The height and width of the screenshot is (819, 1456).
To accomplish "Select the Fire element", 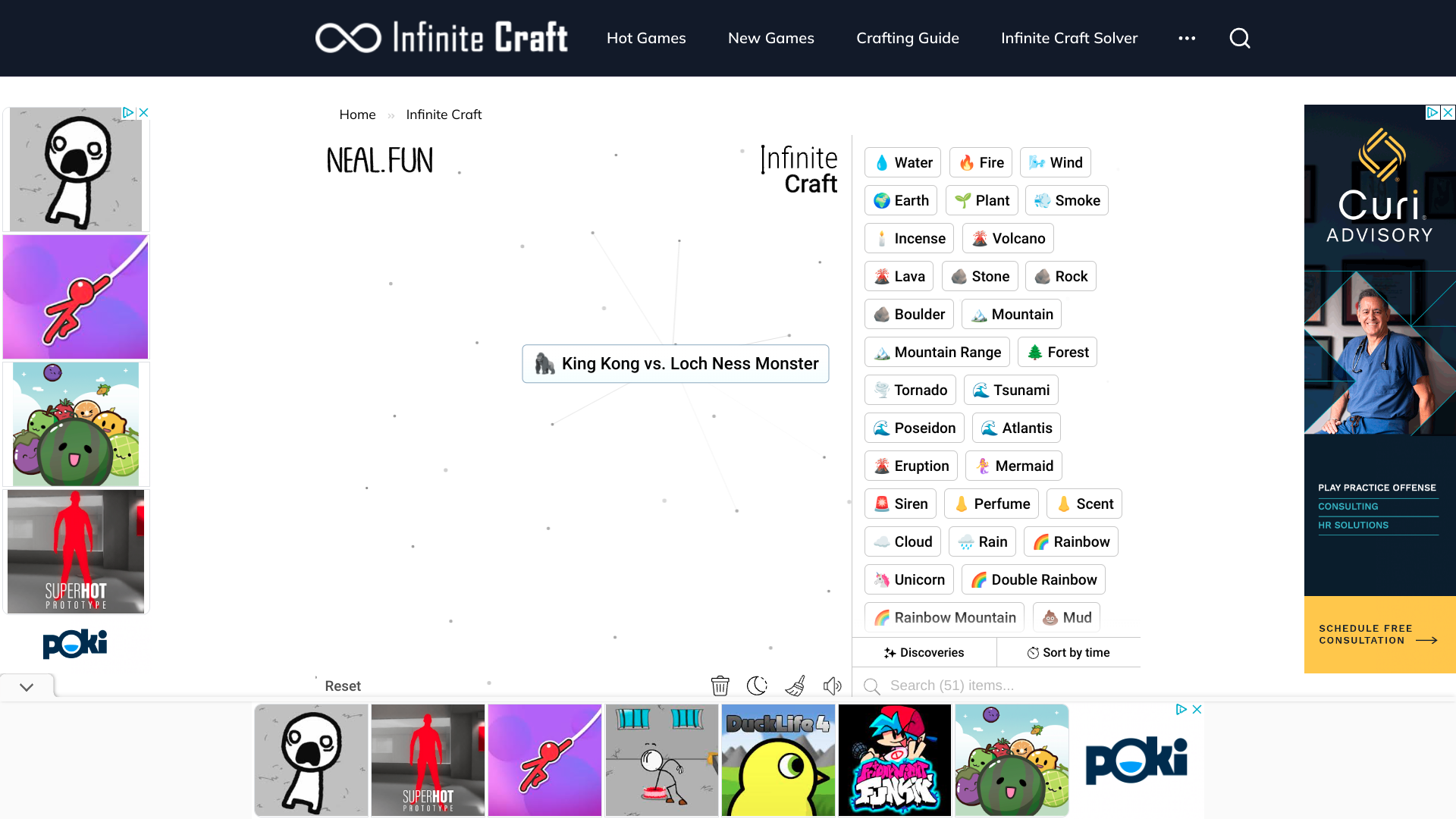I will (981, 162).
